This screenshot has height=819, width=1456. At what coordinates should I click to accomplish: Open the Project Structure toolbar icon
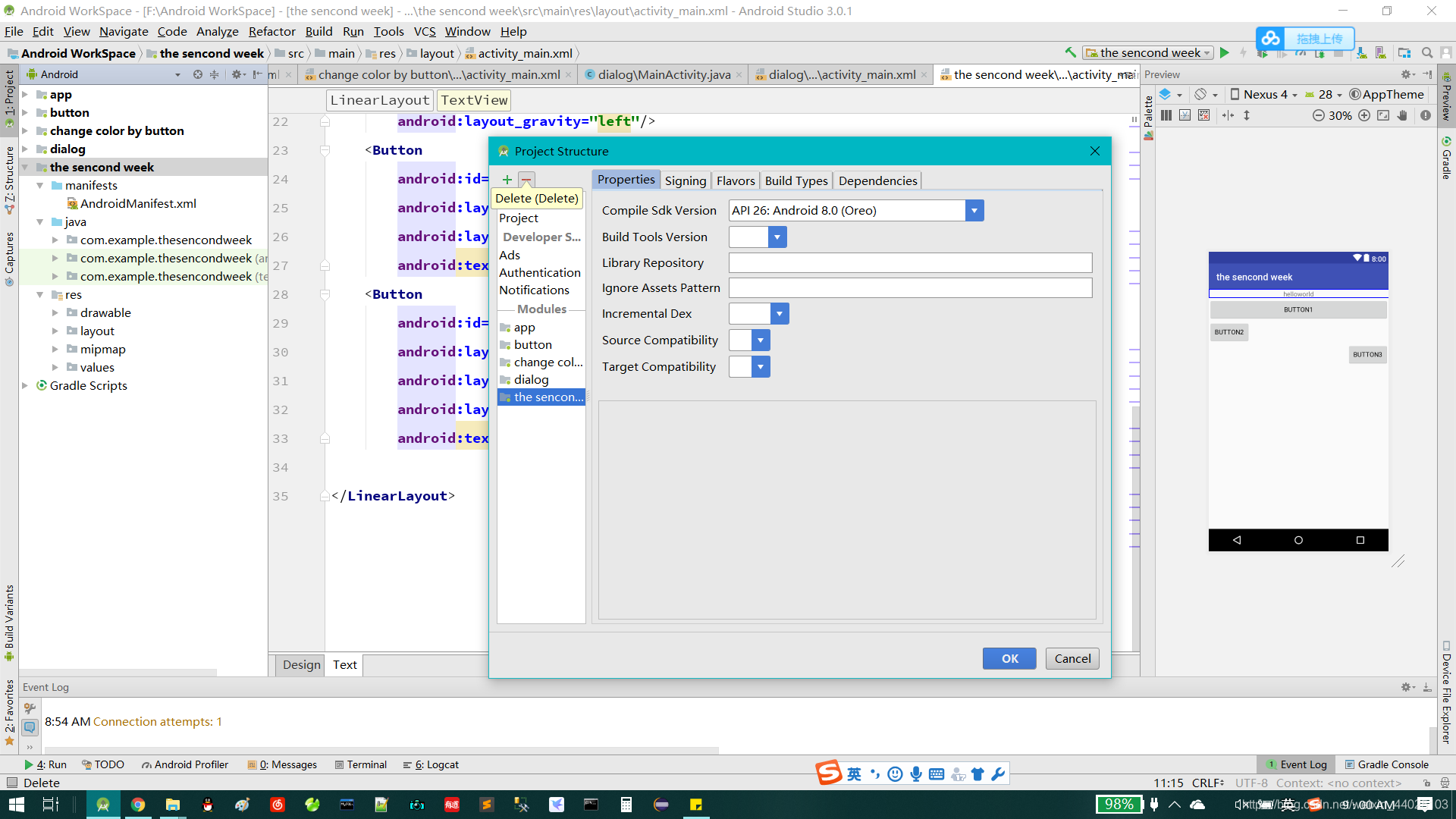point(1404,53)
